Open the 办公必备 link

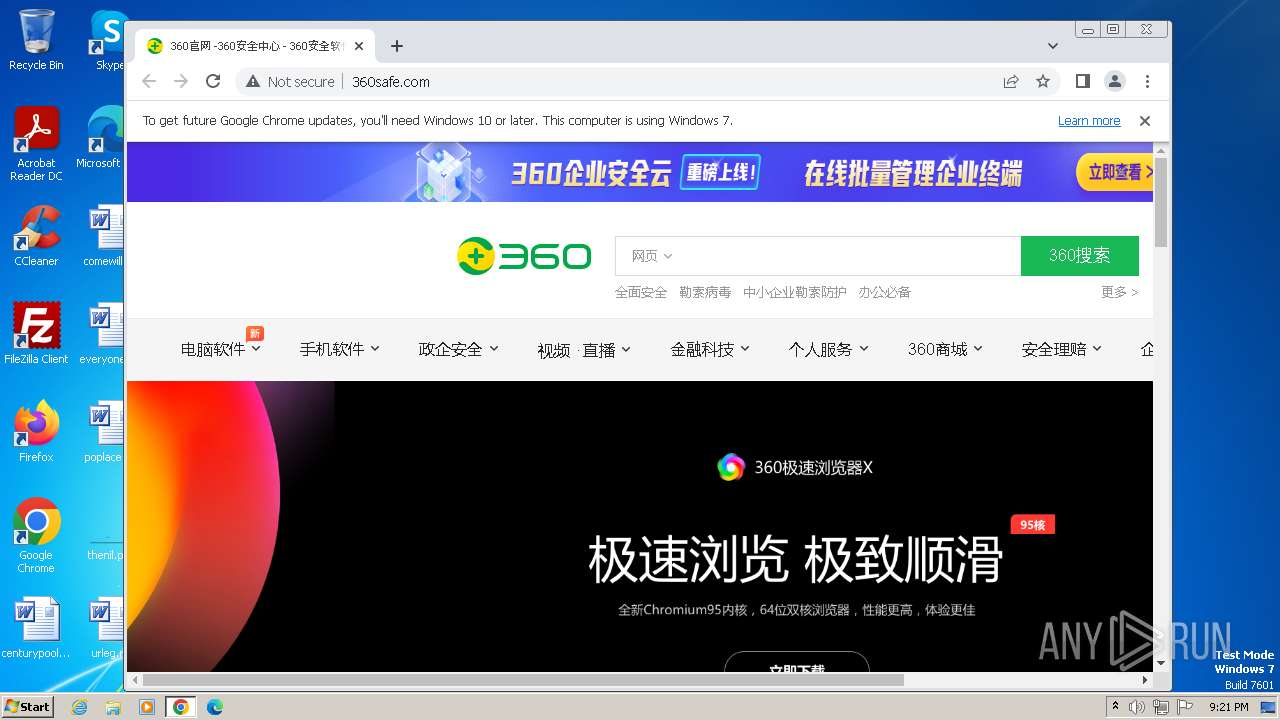(884, 292)
